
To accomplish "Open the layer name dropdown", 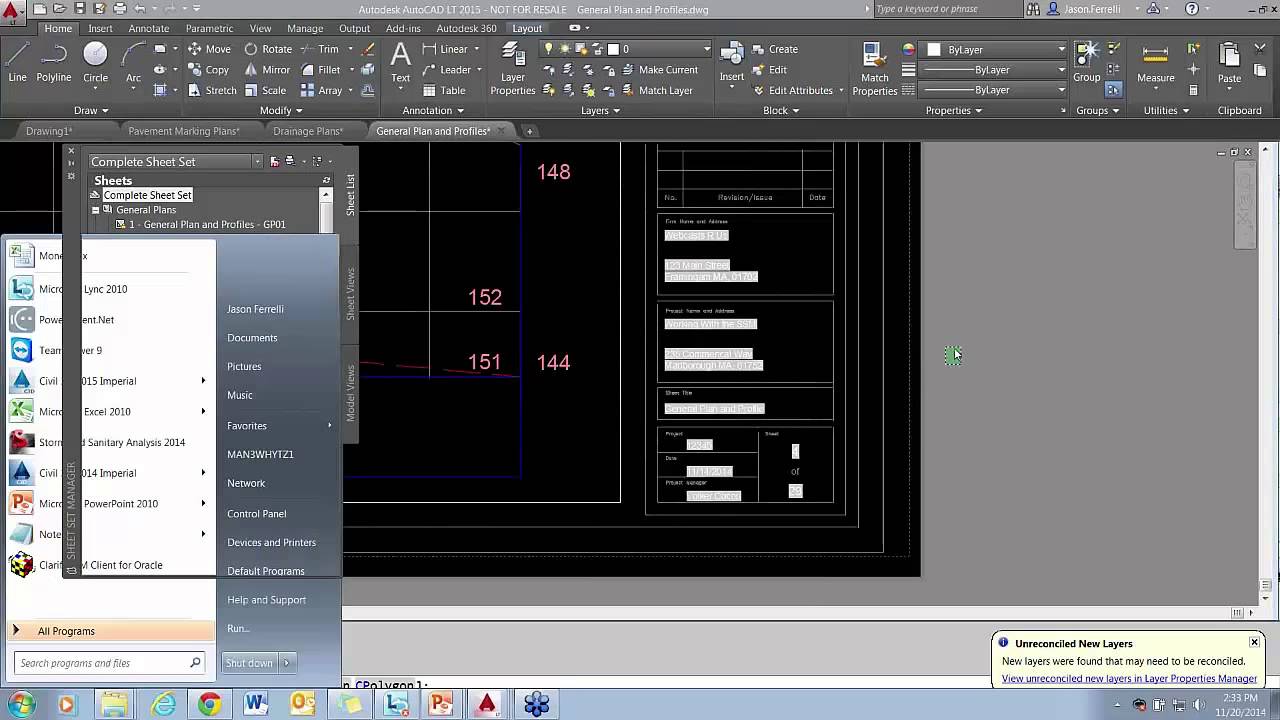I will pyautogui.click(x=707, y=49).
